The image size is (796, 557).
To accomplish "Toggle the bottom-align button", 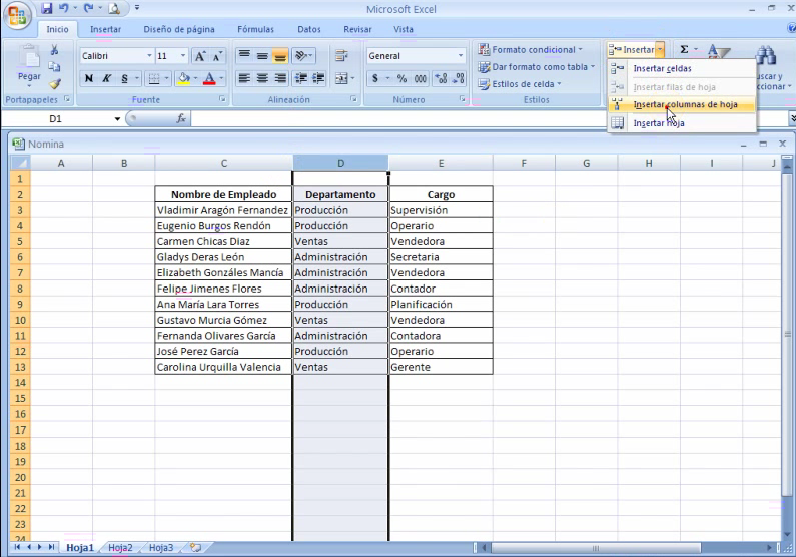I will pyautogui.click(x=280, y=56).
